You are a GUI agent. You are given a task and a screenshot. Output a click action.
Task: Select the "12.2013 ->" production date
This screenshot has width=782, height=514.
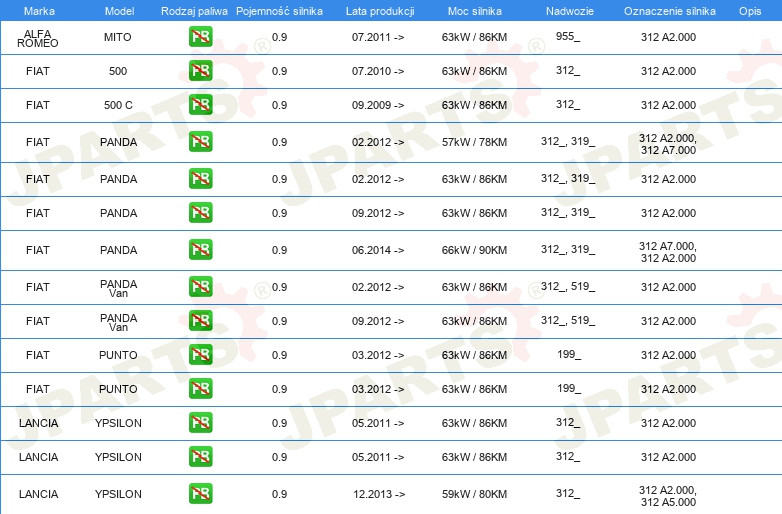(379, 494)
